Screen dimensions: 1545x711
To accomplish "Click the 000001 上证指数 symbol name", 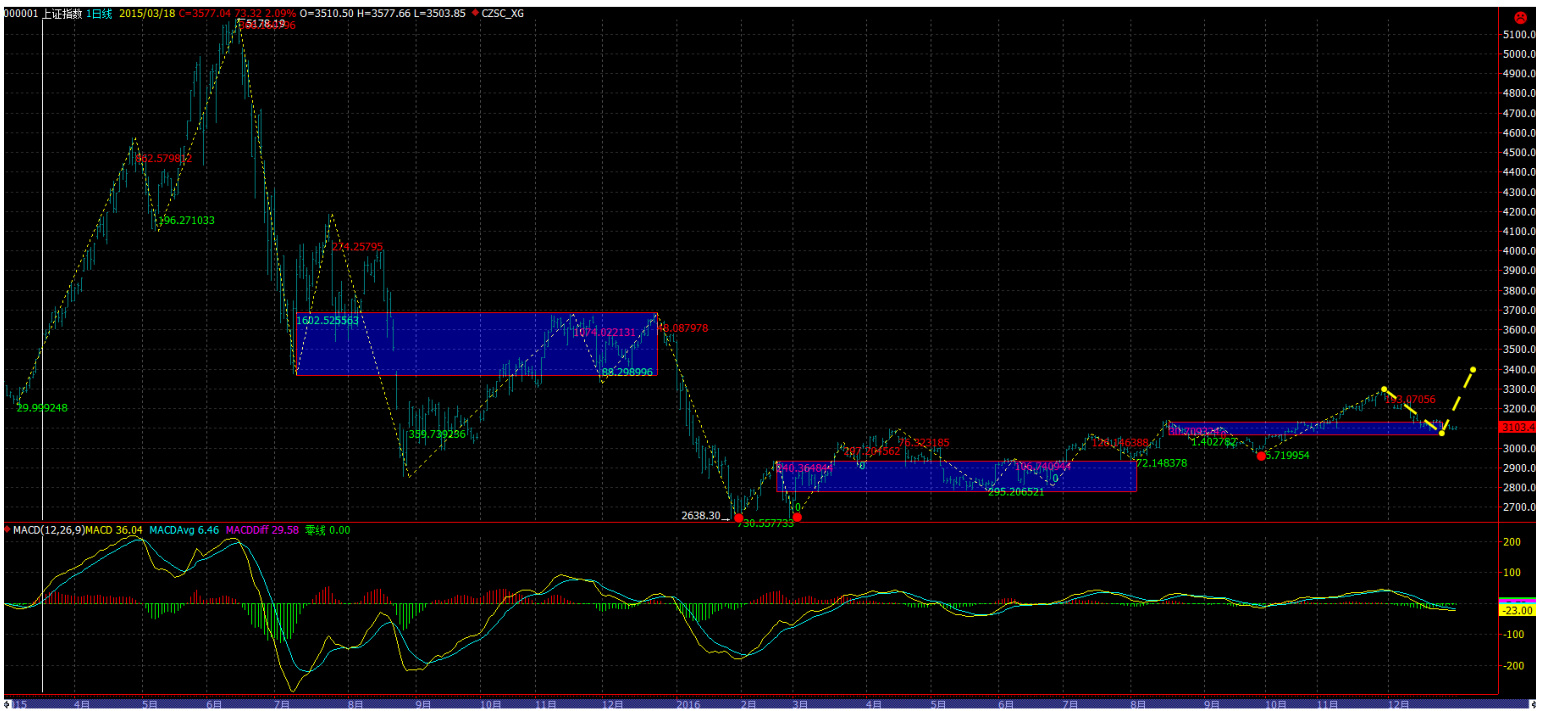I will pos(42,14).
